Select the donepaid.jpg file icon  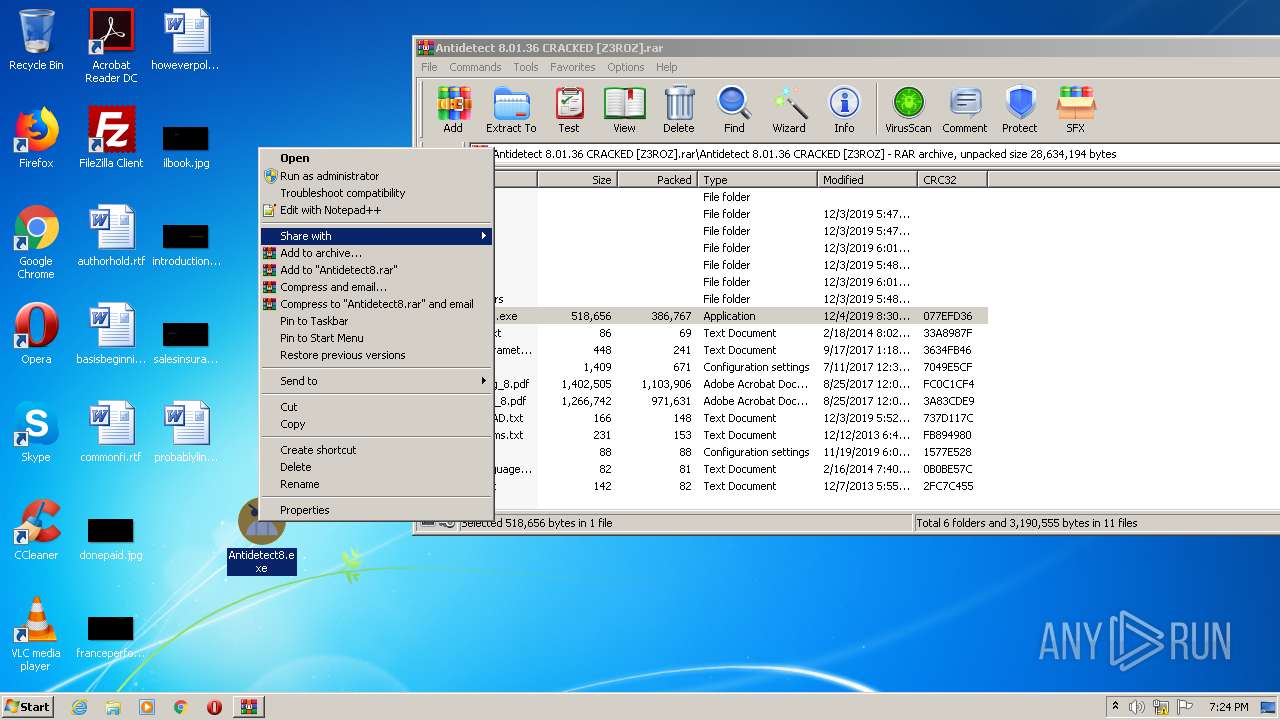(111, 538)
